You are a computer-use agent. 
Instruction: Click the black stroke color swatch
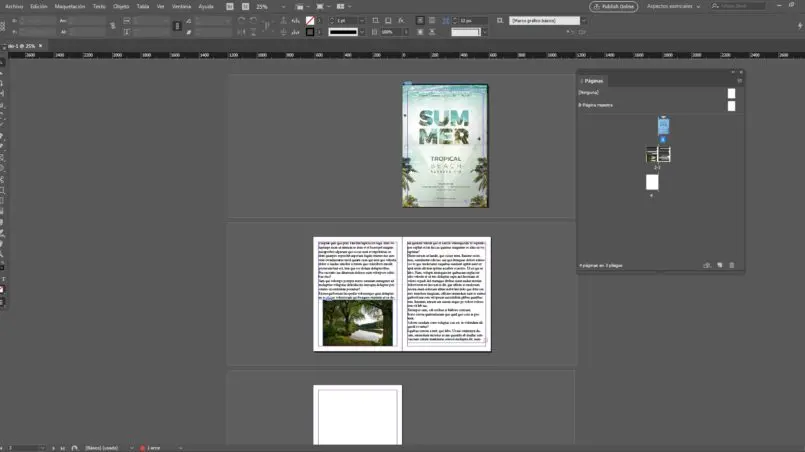[x=310, y=32]
